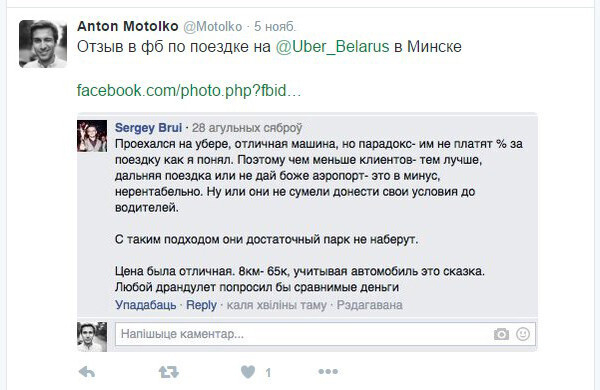Click the Упадабаць like link
The width and height of the screenshot is (600, 390).
pos(146,305)
